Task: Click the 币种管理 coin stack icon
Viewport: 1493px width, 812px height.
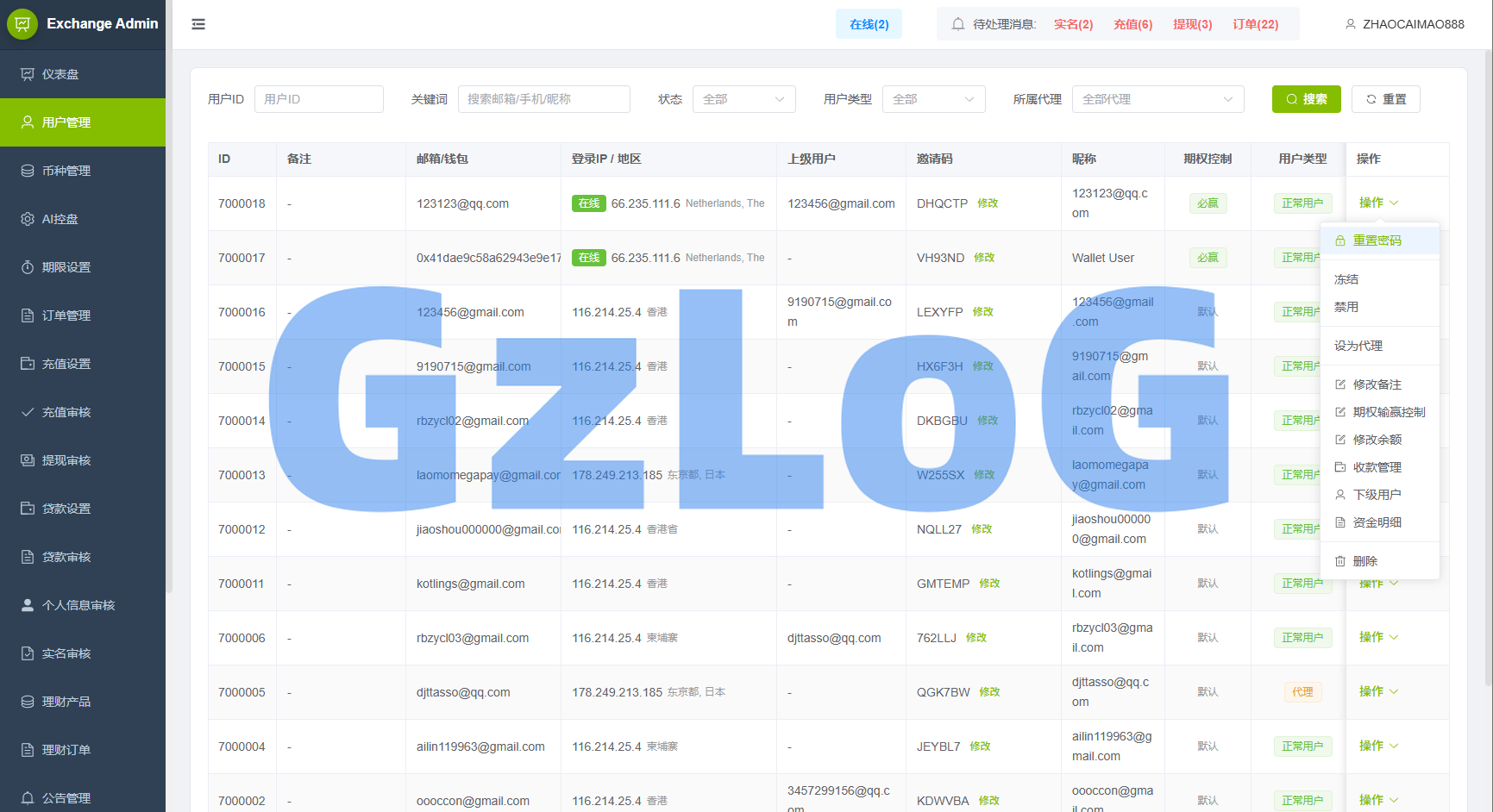Action: pyautogui.click(x=28, y=171)
